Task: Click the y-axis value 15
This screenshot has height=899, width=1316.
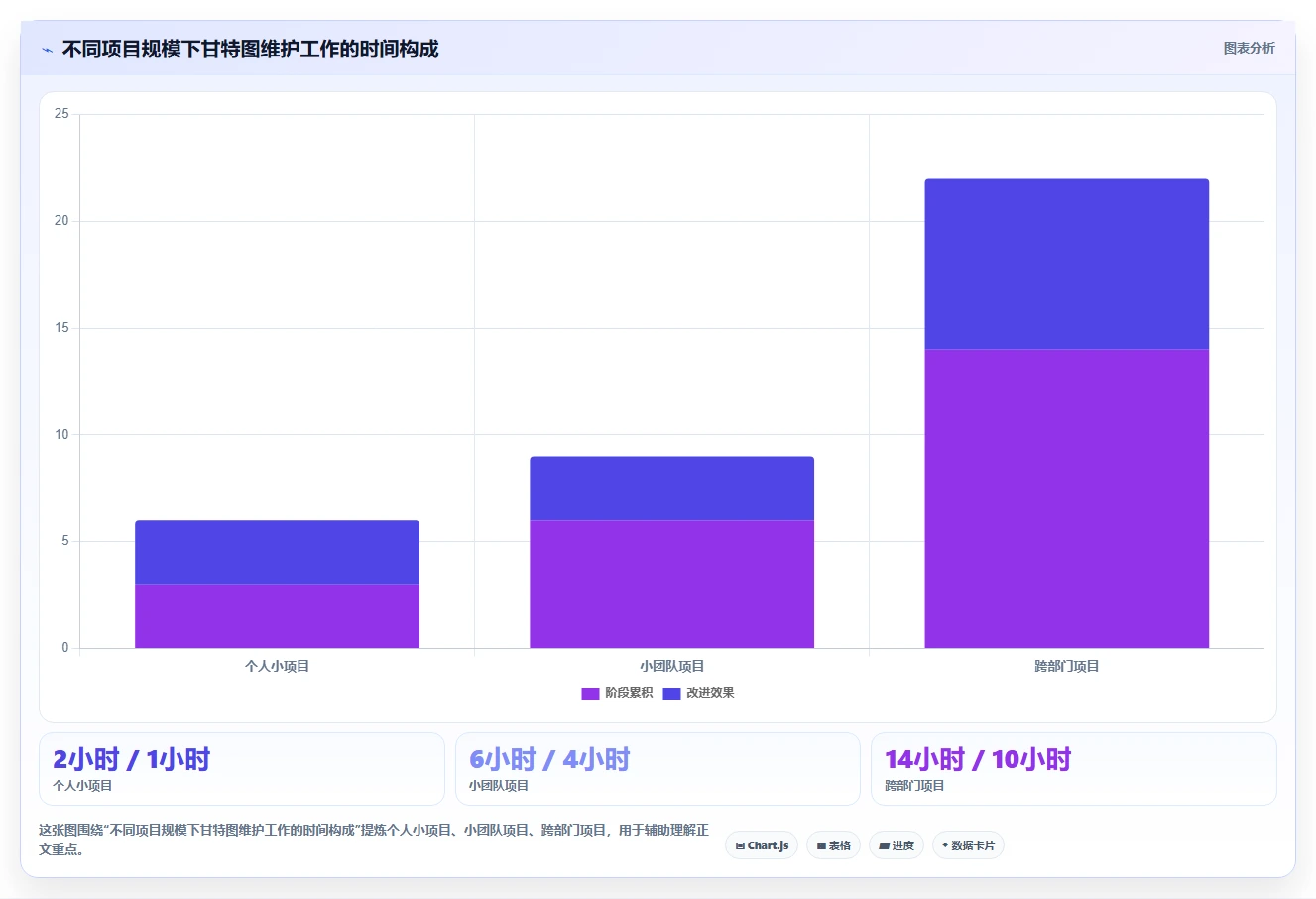Action: click(x=61, y=328)
